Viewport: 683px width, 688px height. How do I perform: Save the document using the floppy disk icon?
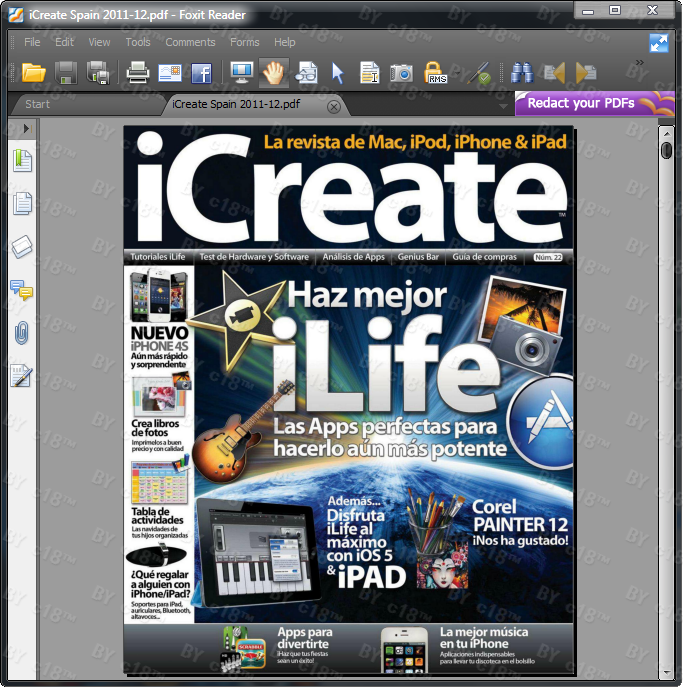click(66, 73)
